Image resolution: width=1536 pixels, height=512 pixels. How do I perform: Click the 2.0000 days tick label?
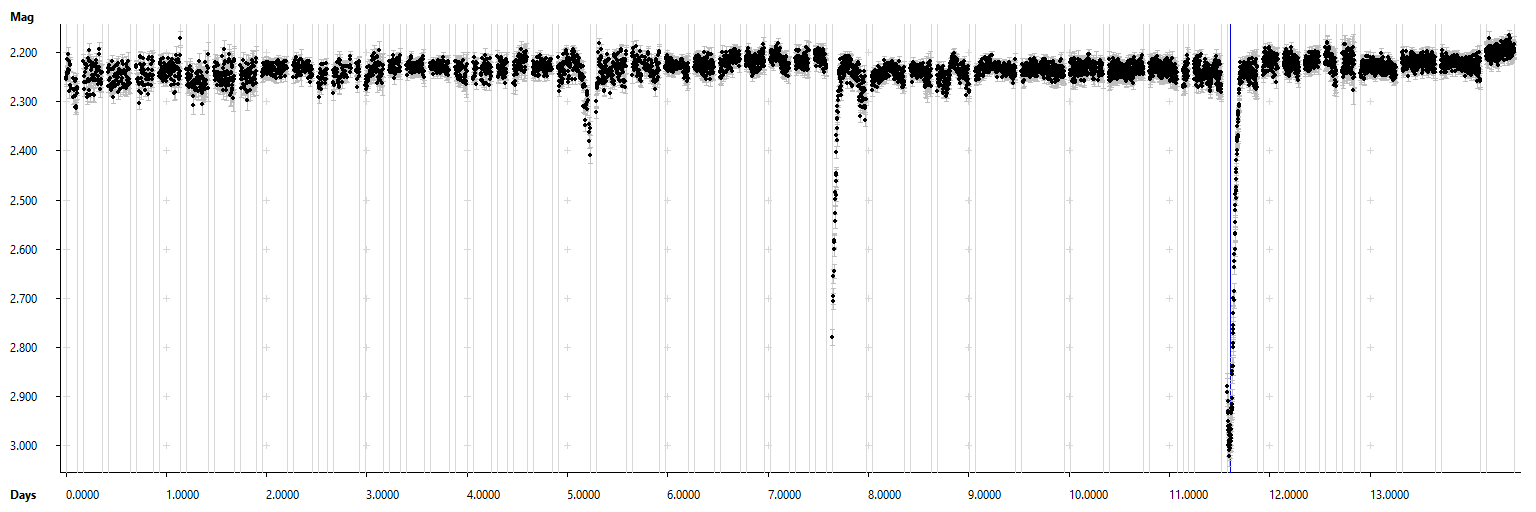click(281, 495)
